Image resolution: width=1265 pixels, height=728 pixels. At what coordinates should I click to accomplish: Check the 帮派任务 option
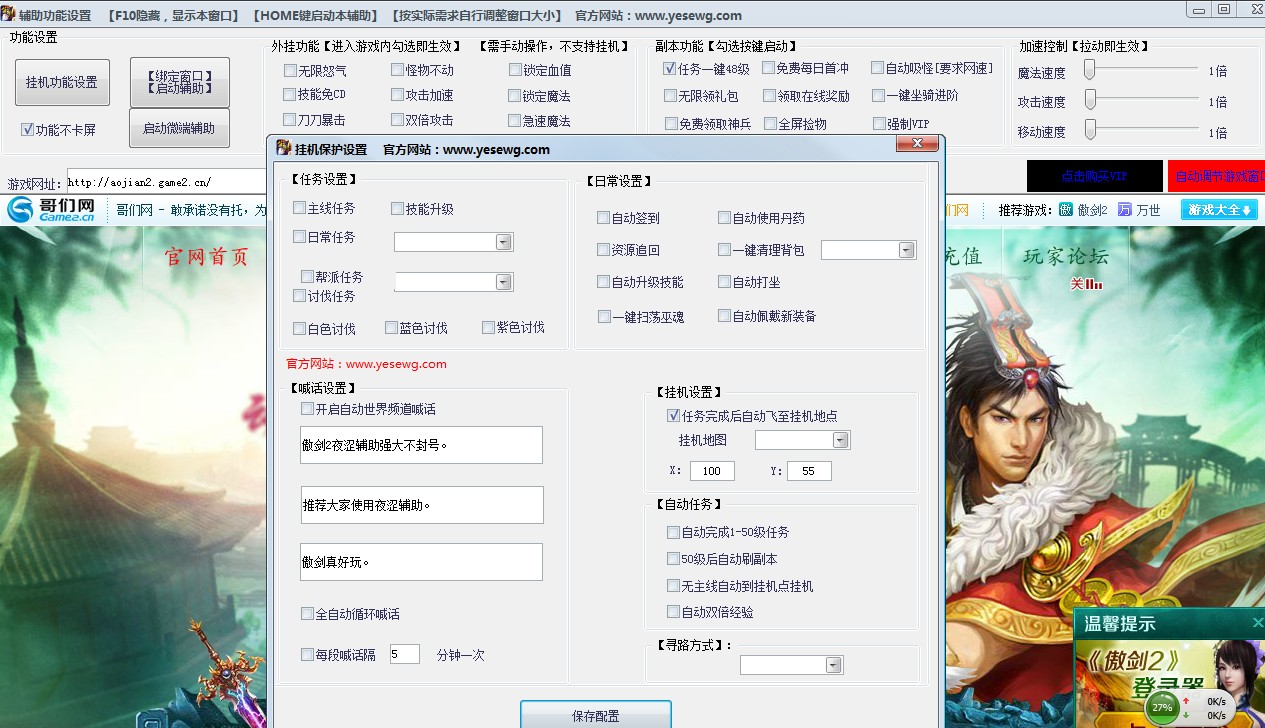(x=307, y=276)
